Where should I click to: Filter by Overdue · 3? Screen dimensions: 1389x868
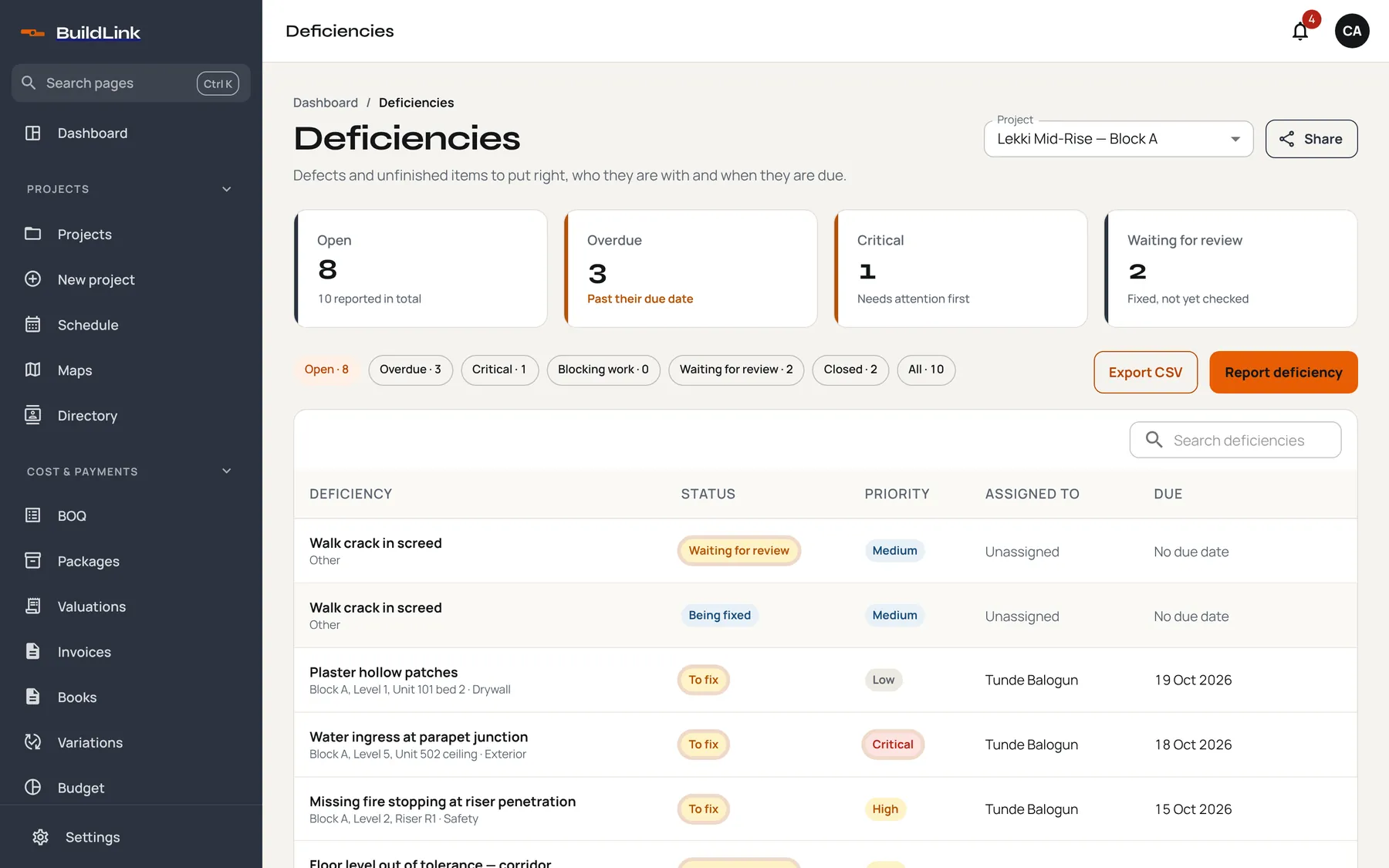pos(411,370)
